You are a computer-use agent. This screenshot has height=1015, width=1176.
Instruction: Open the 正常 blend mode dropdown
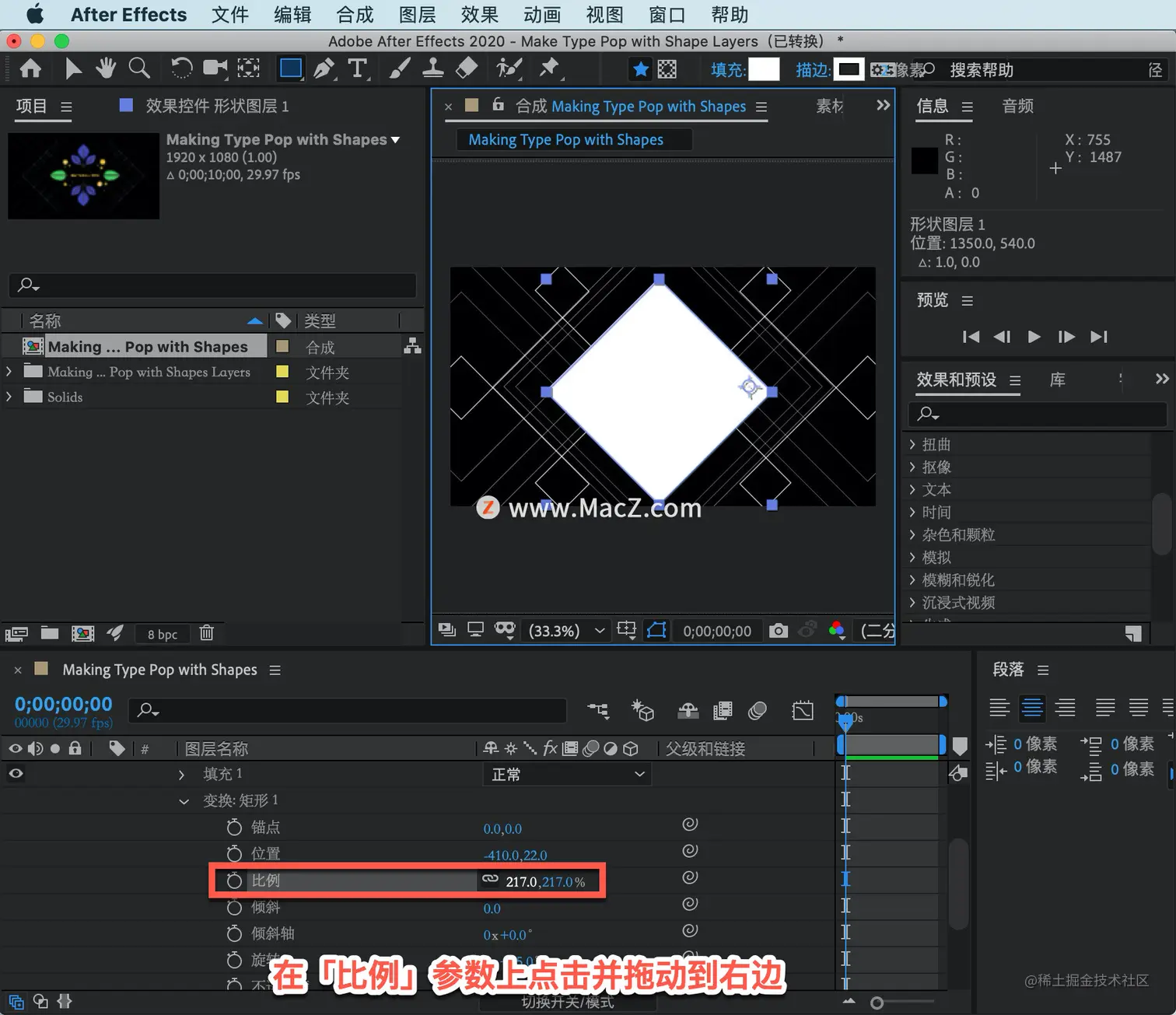click(x=567, y=775)
